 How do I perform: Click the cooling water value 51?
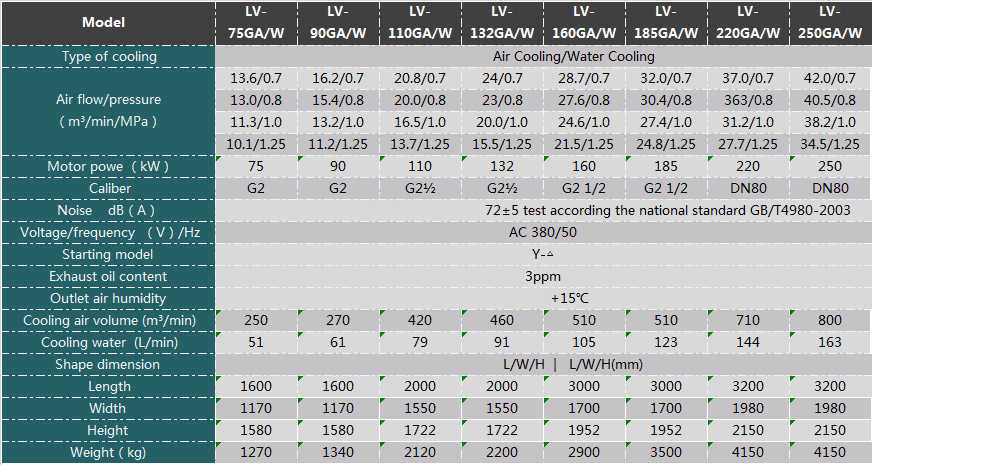click(x=256, y=343)
